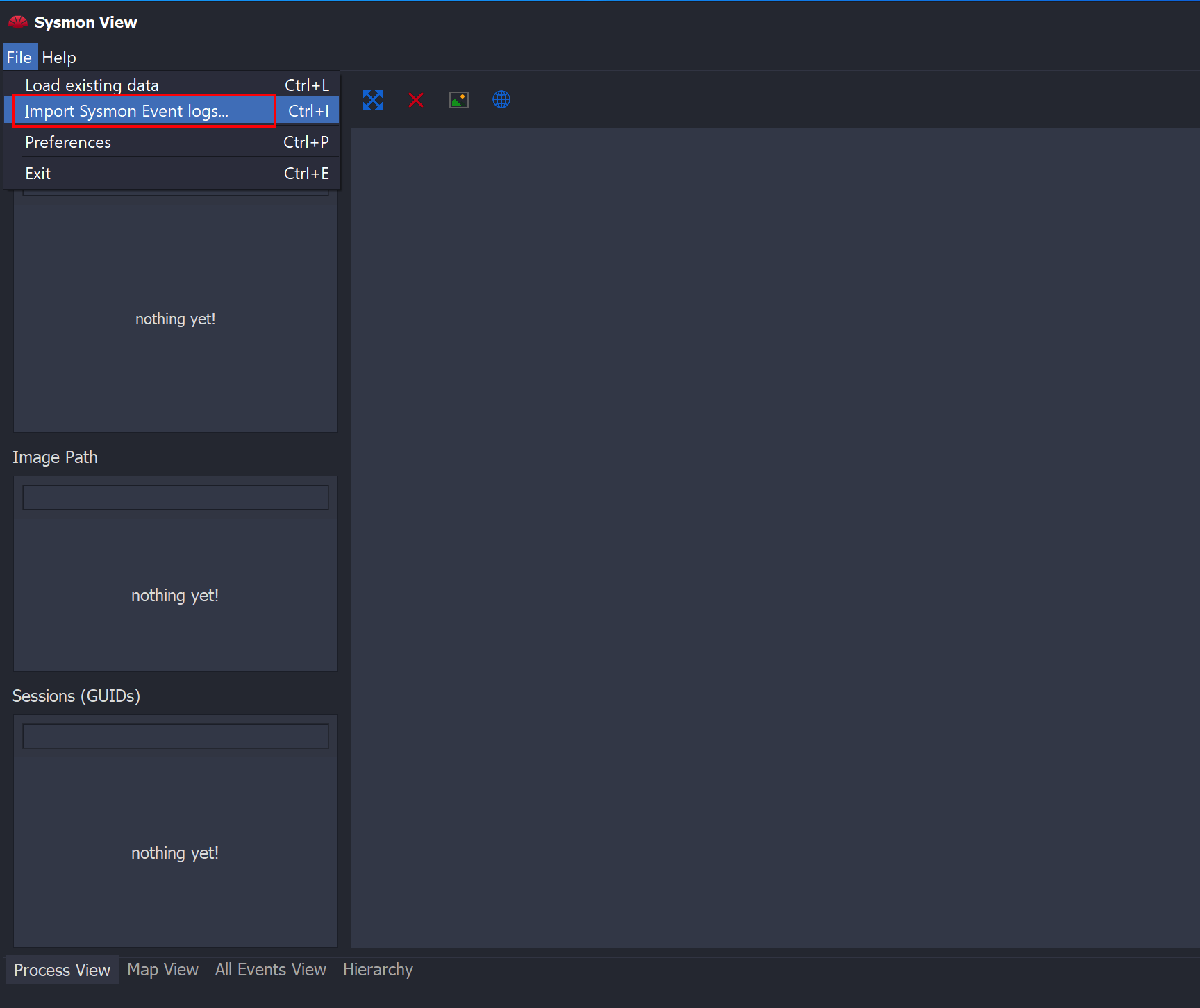Click 'nothing yet!' in Image Path list
Viewport: 1200px width, 1008px height.
[x=175, y=596]
